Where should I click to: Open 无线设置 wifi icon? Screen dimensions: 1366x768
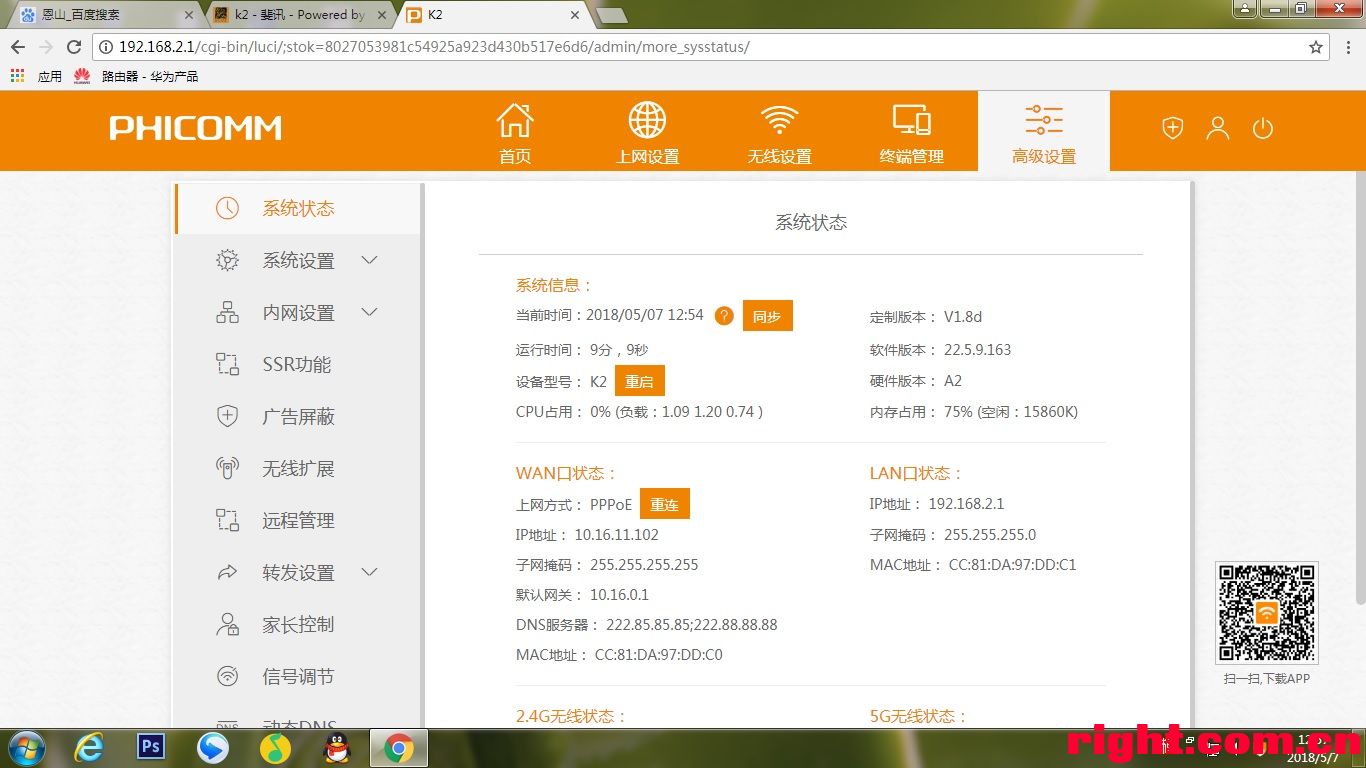pos(779,120)
